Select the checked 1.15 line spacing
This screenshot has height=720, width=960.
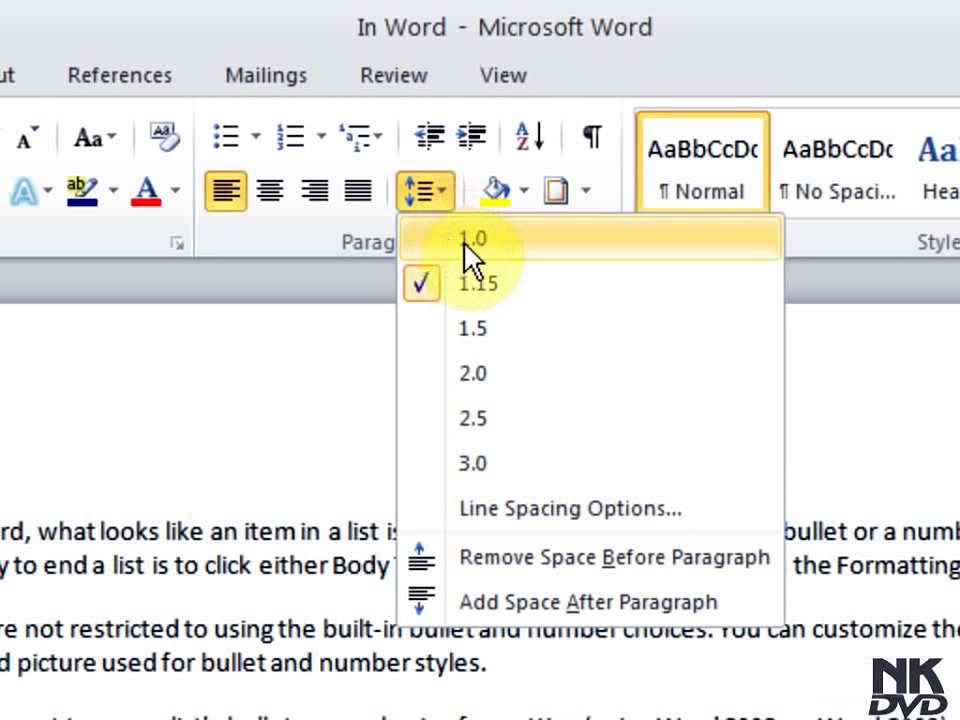click(590, 283)
